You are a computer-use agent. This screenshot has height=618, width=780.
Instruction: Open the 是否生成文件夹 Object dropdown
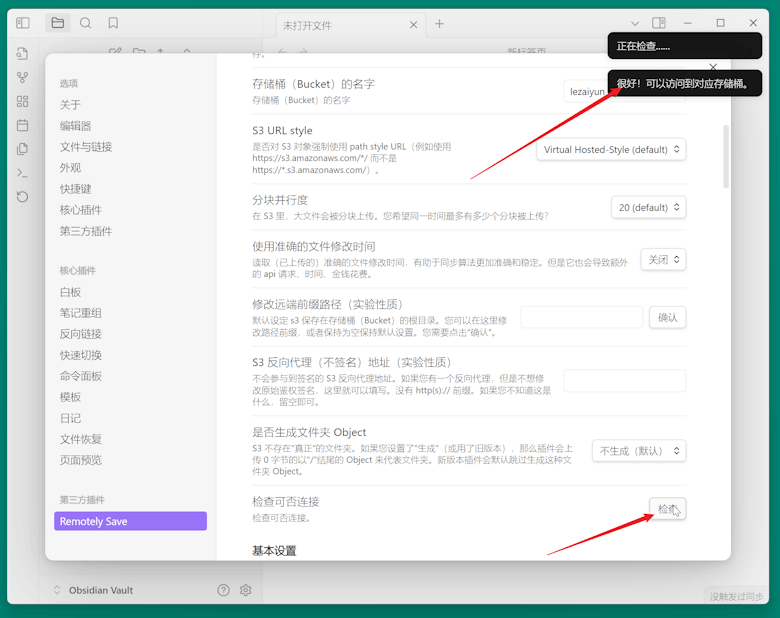[639, 451]
